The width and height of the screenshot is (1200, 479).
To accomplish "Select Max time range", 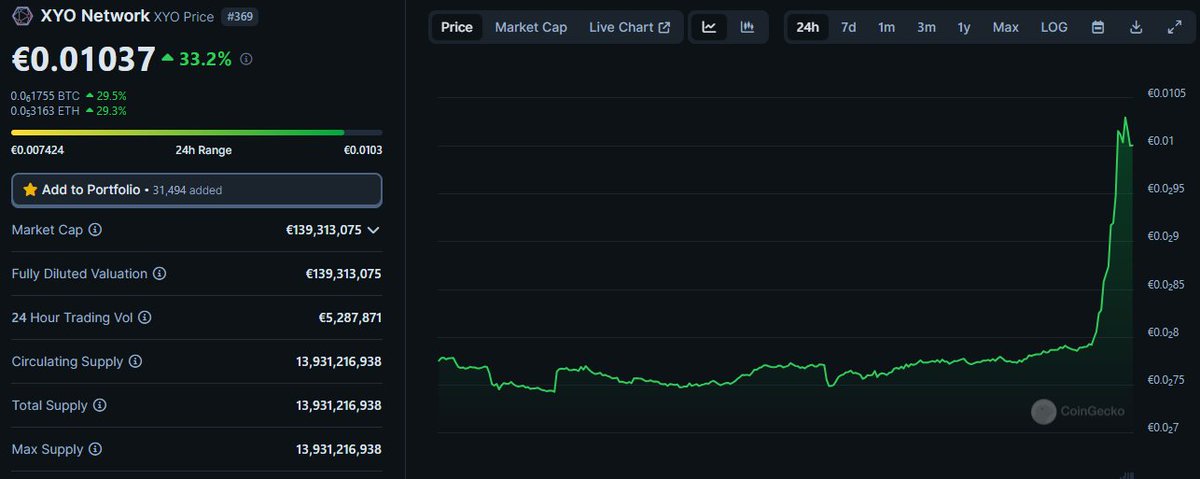I will 1006,27.
